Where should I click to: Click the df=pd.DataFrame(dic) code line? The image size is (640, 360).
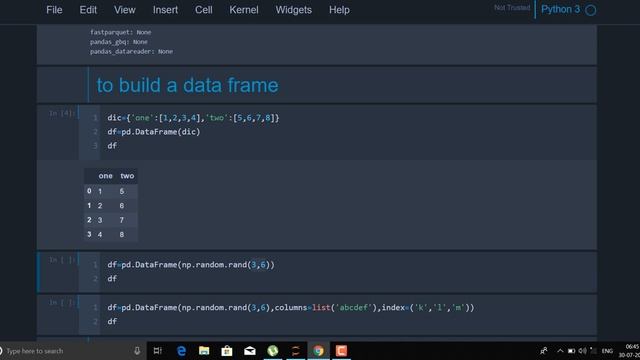[154, 132]
